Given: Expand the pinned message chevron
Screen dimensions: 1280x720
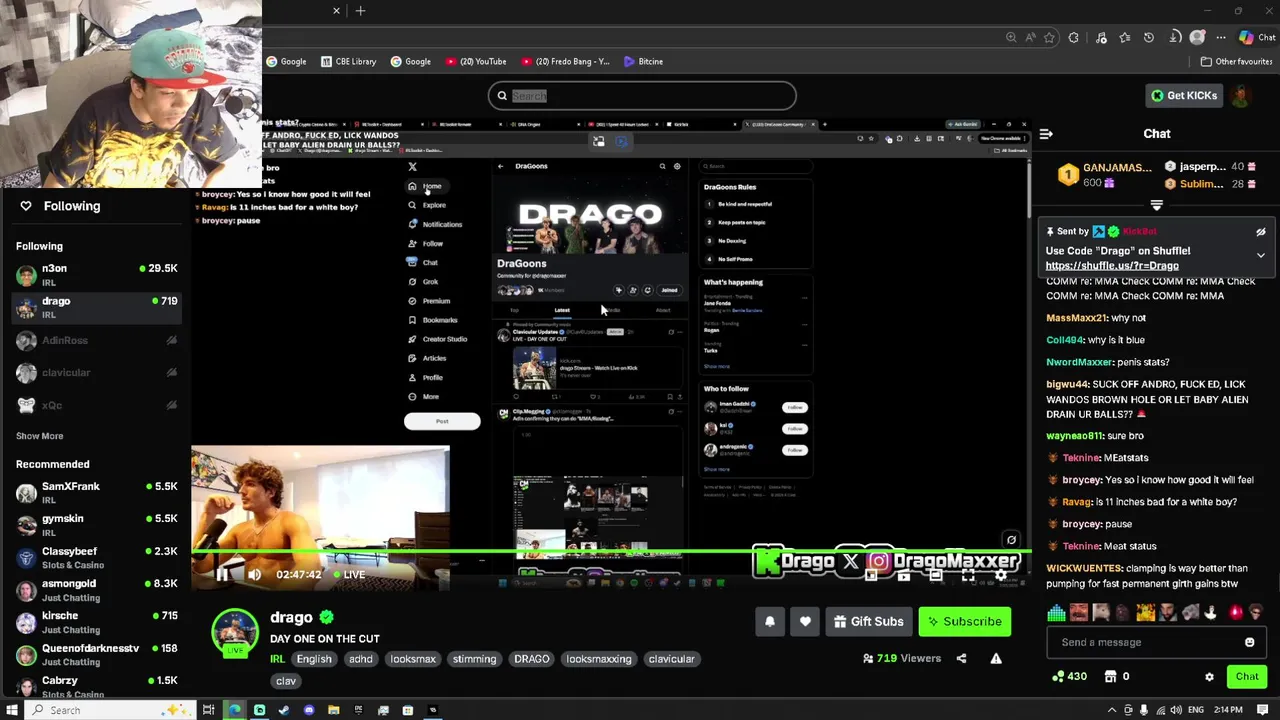Looking at the screenshot, I should pos(1261,255).
